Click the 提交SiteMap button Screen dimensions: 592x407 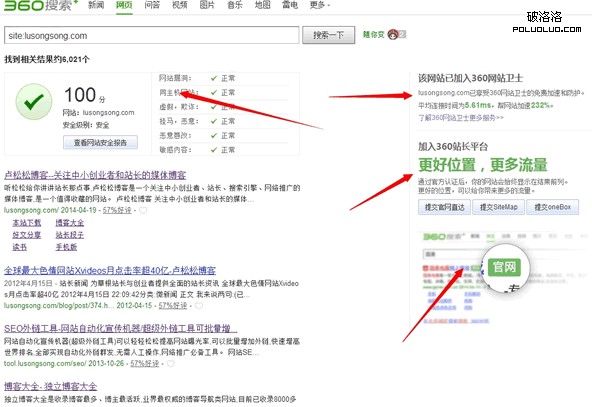coord(498,207)
